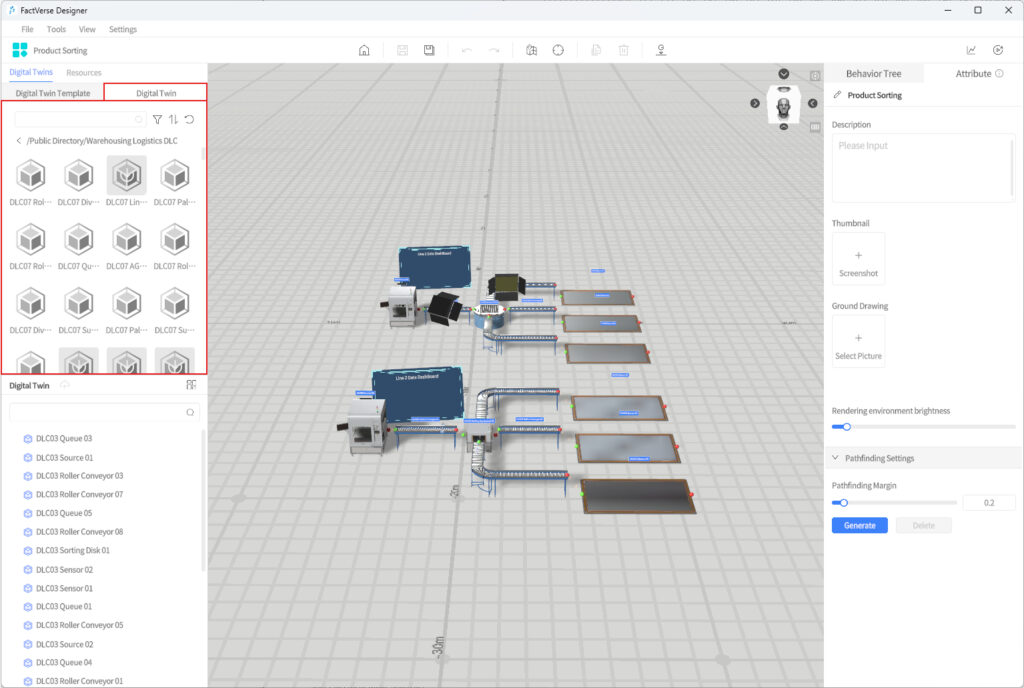Edit the Product Sorting name pencil icon
1024x688 pixels.
pyautogui.click(x=837, y=95)
